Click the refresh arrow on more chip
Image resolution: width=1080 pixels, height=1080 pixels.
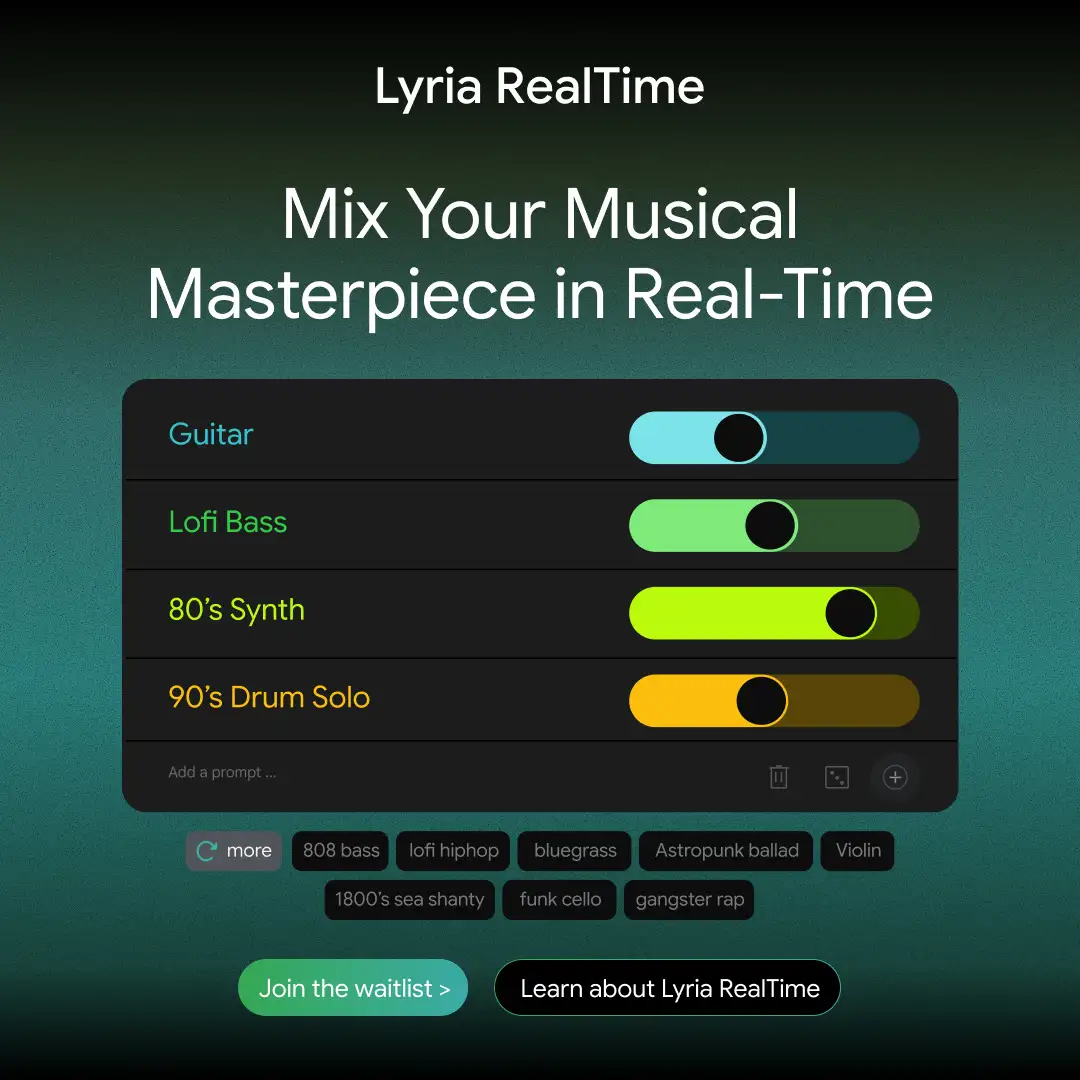coord(207,851)
